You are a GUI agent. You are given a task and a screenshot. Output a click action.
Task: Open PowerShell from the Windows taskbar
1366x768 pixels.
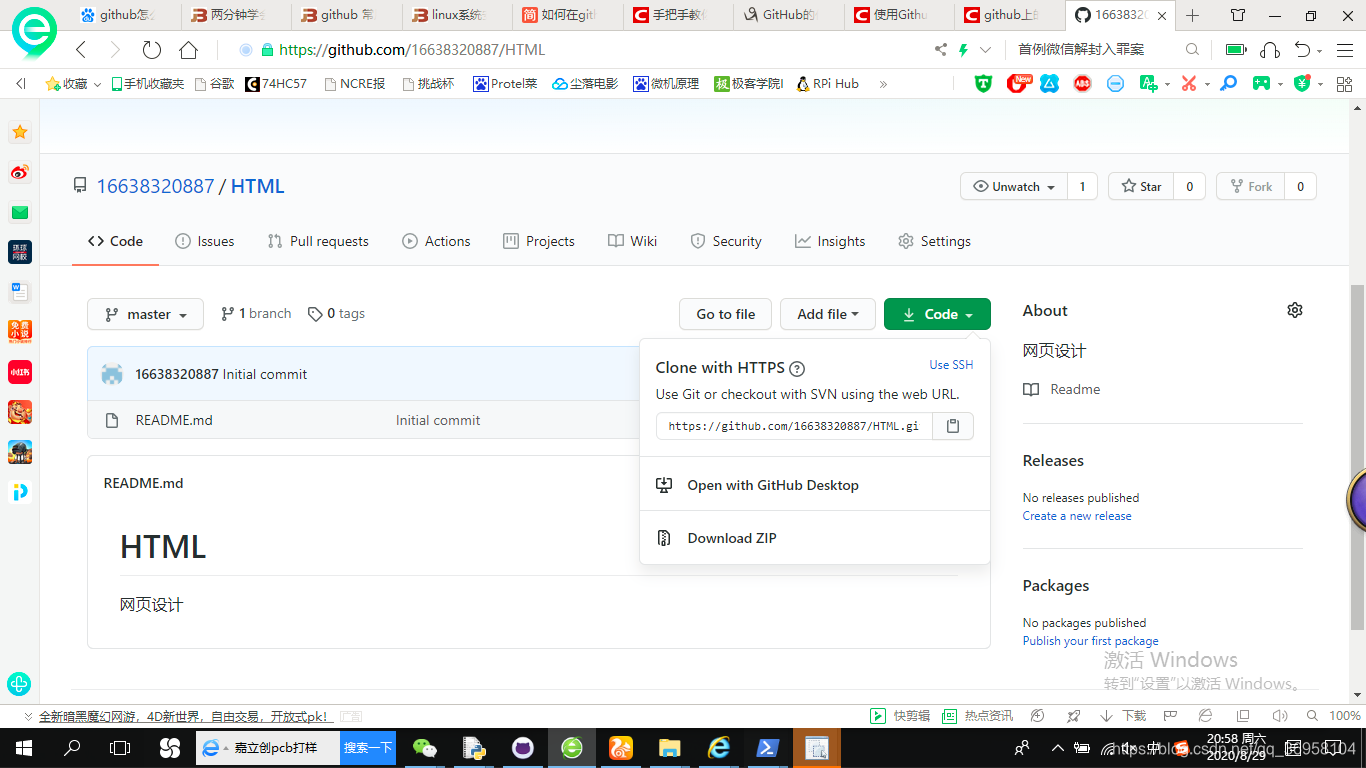768,748
